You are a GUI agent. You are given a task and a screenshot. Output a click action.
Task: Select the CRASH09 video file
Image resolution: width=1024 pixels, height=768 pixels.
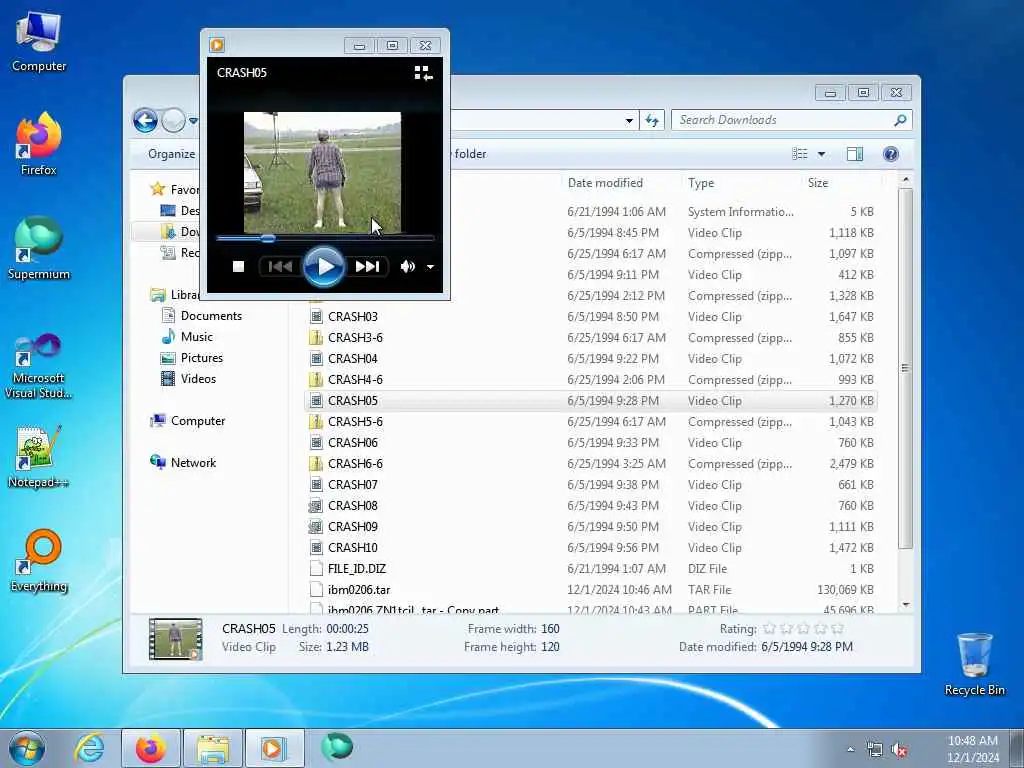click(x=353, y=526)
